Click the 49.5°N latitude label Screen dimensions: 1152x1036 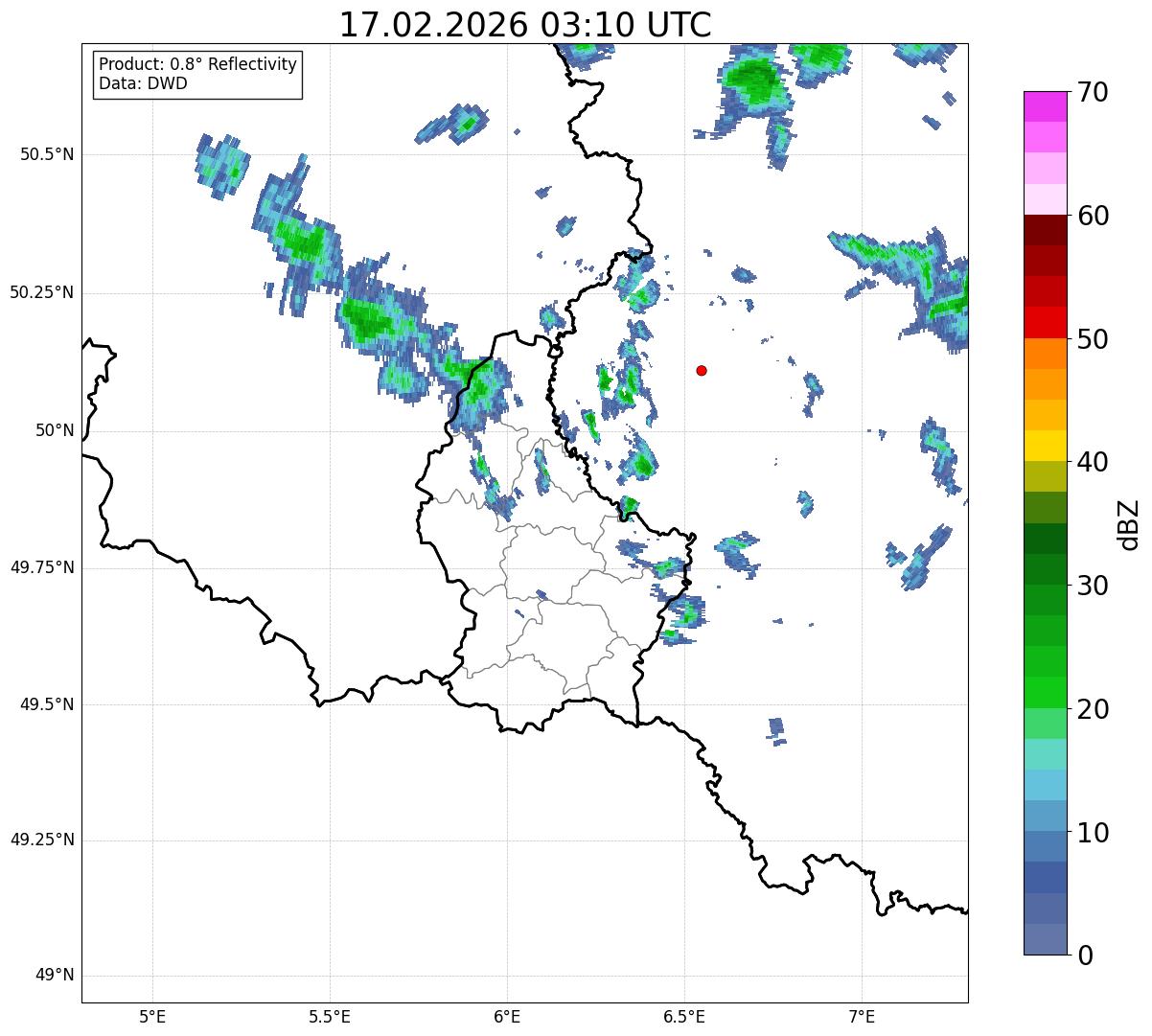pyautogui.click(x=47, y=704)
